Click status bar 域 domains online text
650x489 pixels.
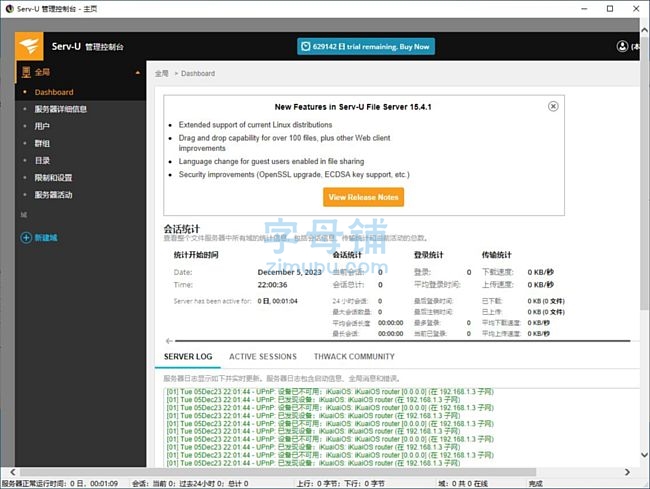click(x=463, y=484)
